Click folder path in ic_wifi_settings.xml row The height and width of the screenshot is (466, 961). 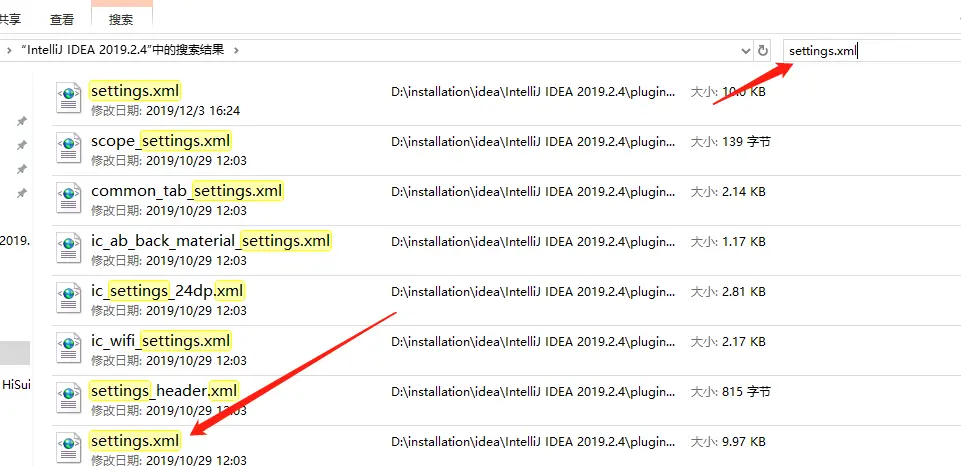pyautogui.click(x=533, y=342)
